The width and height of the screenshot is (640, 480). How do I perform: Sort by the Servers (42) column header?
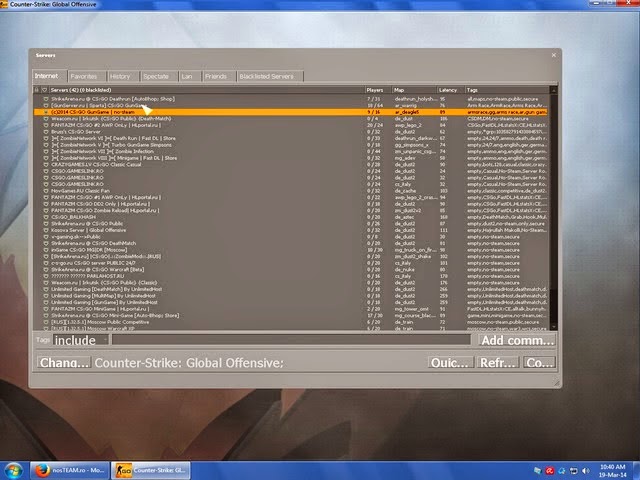click(x=207, y=90)
